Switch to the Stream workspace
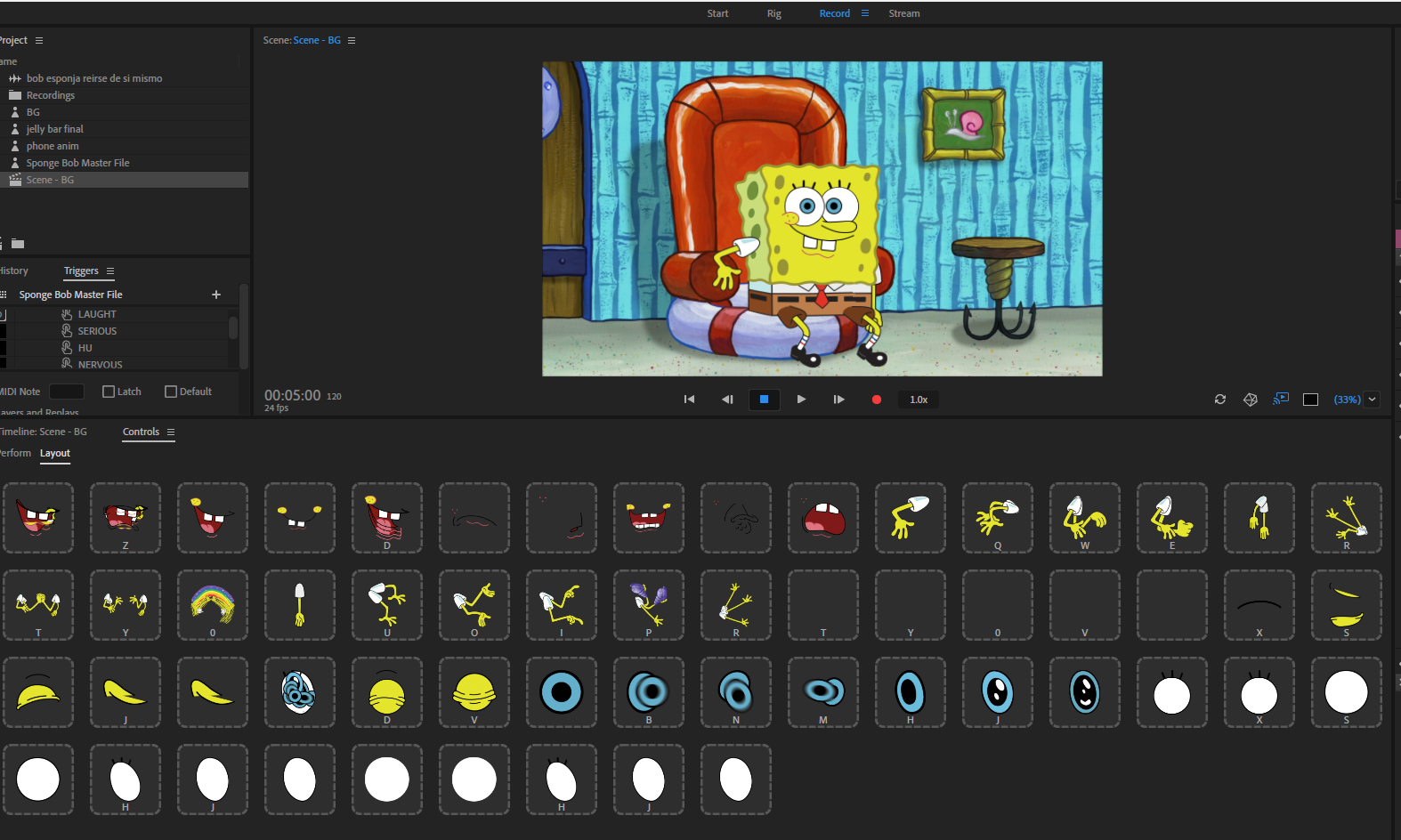 tap(904, 13)
